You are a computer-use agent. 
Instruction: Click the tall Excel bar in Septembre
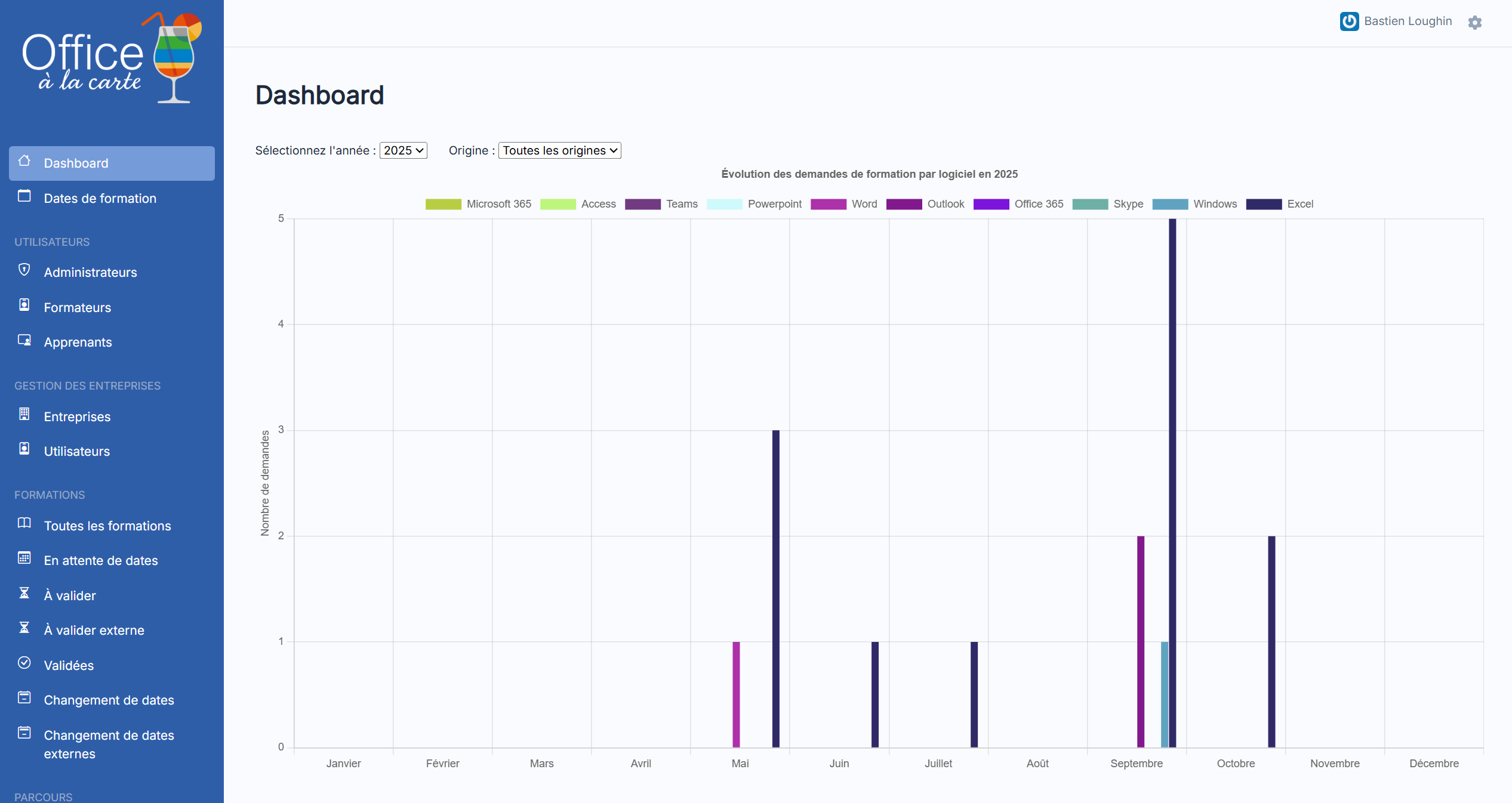pos(1172,477)
